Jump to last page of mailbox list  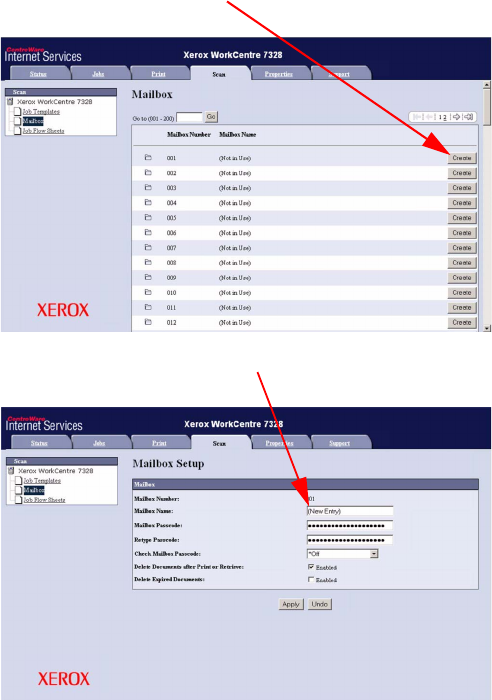click(x=468, y=117)
